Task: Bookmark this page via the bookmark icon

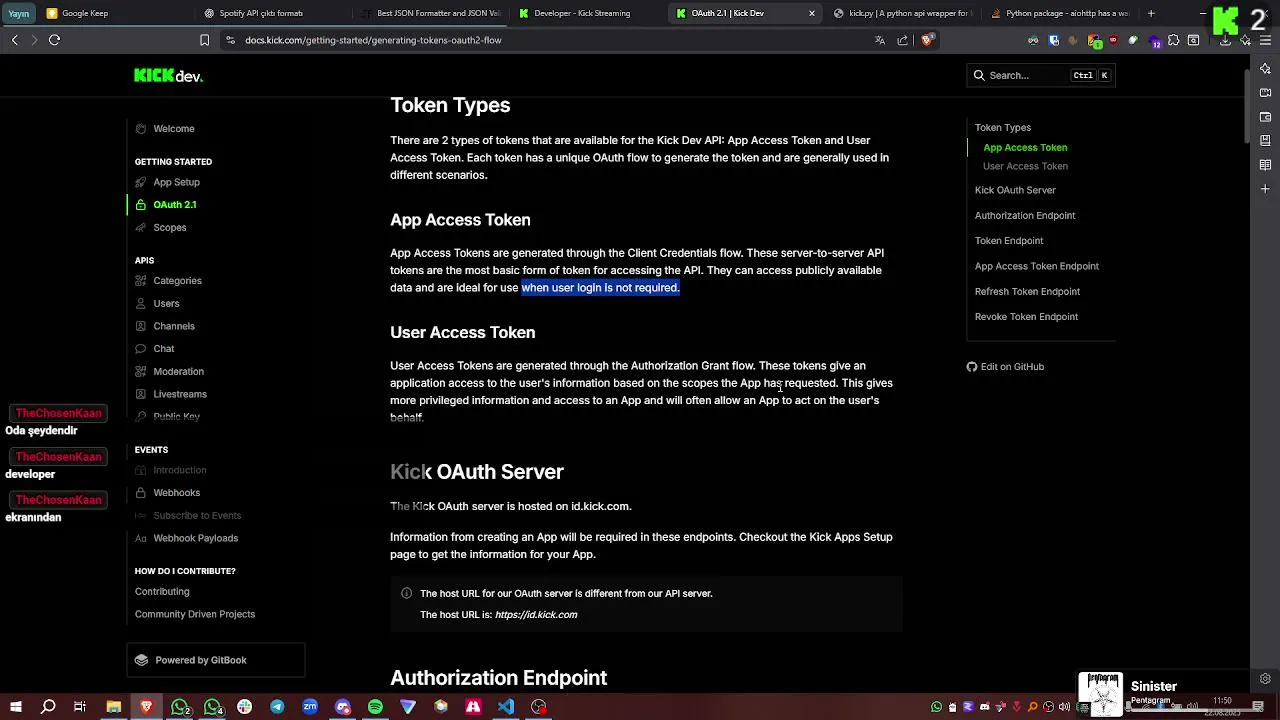Action: (x=204, y=40)
